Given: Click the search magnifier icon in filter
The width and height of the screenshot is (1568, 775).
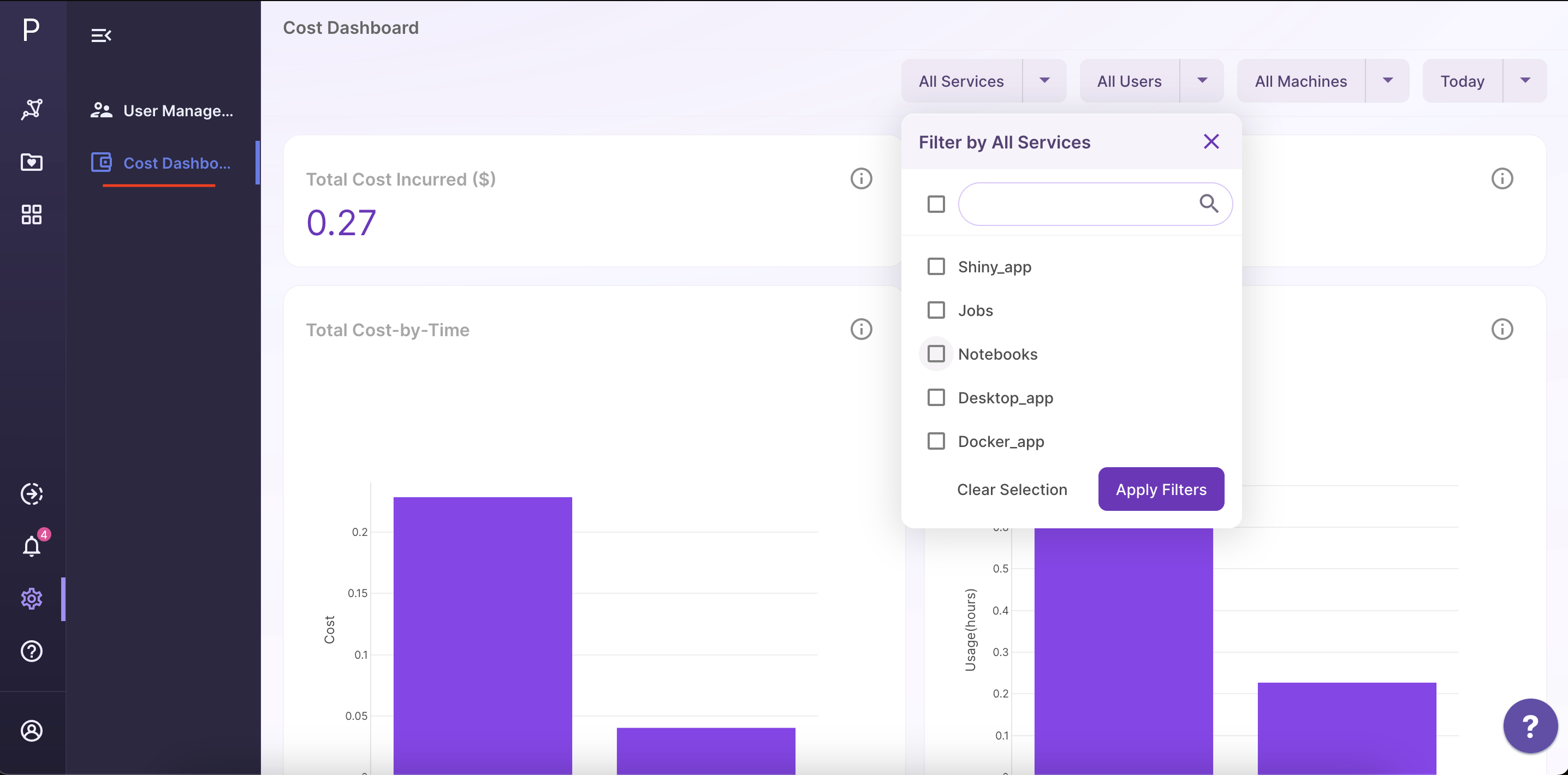Looking at the screenshot, I should (x=1209, y=203).
